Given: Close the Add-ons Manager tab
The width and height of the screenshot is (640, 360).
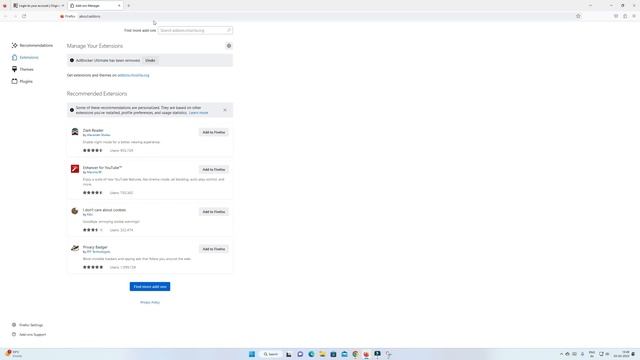Looking at the screenshot, I should [x=119, y=6].
